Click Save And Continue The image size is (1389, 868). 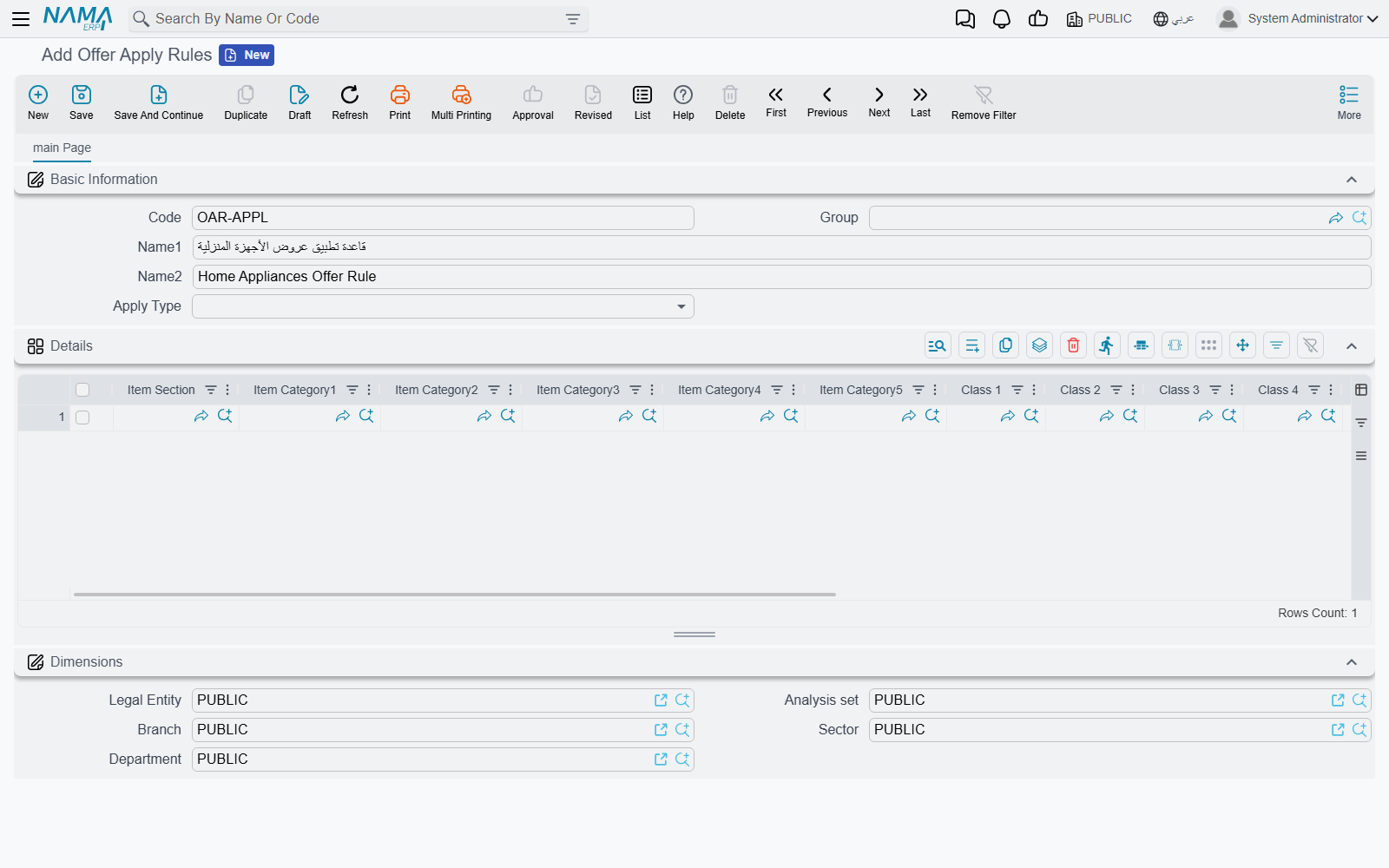(x=159, y=102)
